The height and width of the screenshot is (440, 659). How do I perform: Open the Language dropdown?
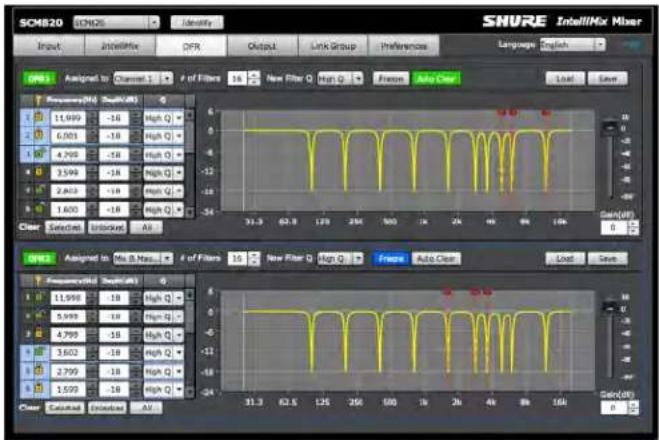(x=573, y=45)
